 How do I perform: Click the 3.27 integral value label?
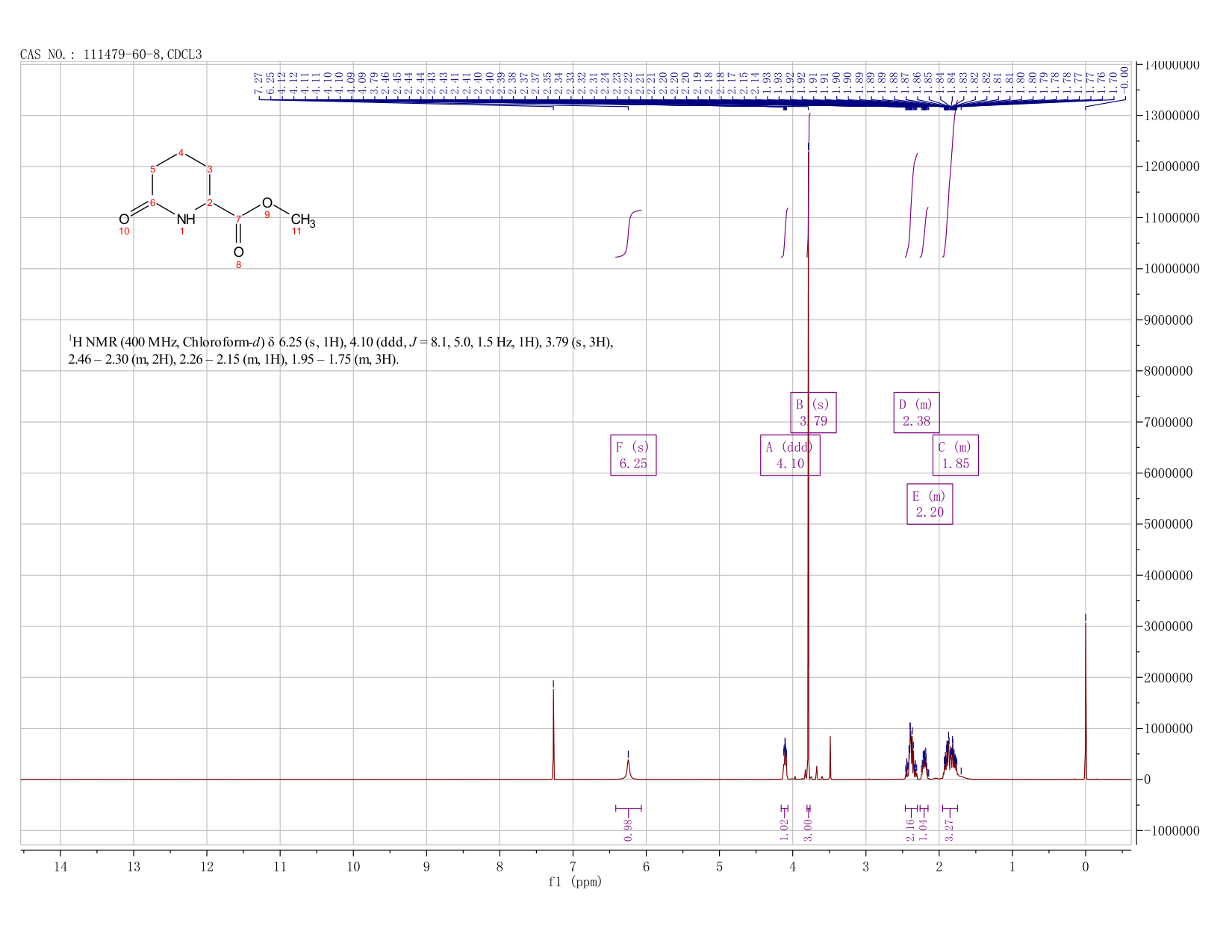[949, 830]
